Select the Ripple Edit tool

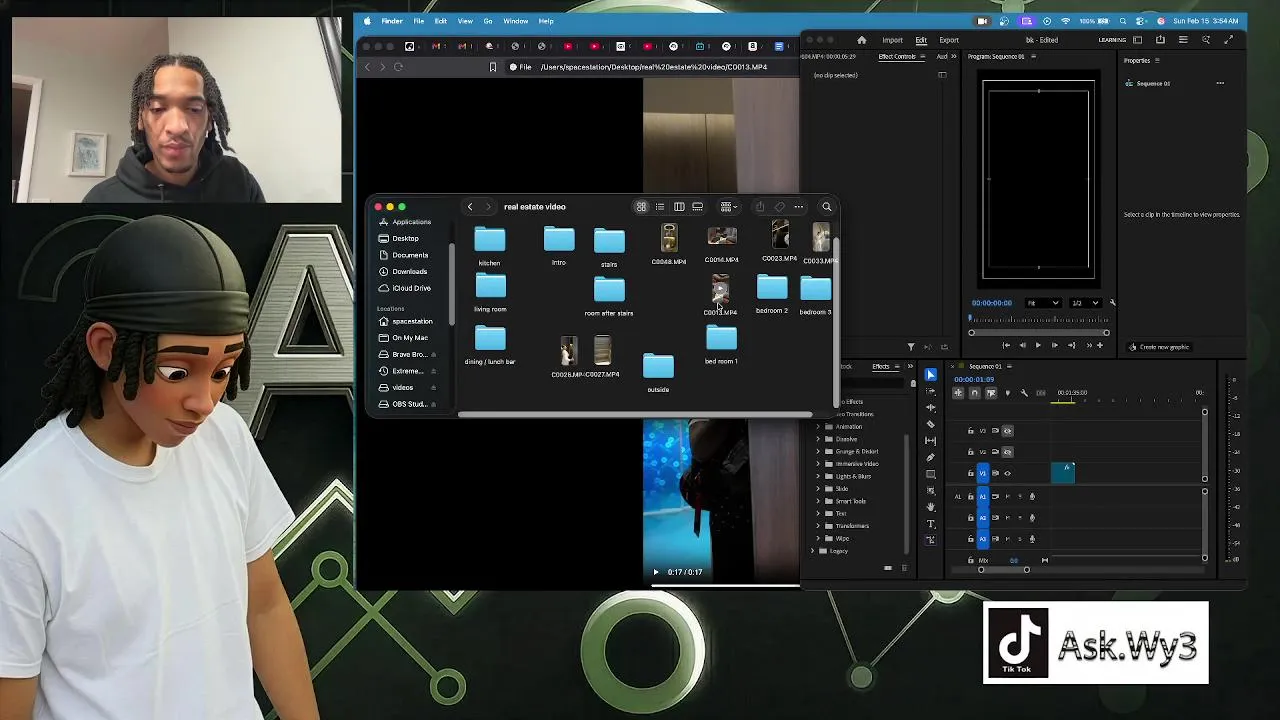931,407
